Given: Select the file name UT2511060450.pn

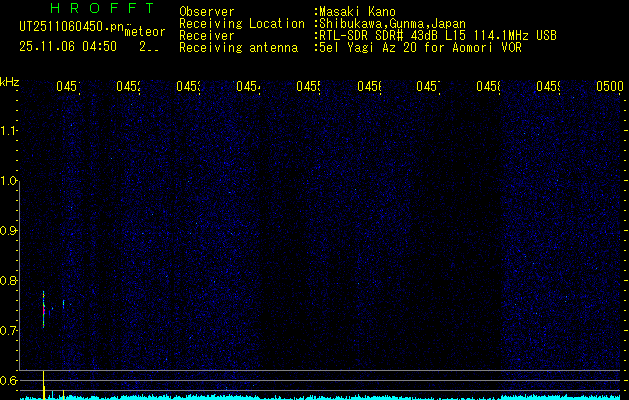Looking at the screenshot, I should 72,27.
